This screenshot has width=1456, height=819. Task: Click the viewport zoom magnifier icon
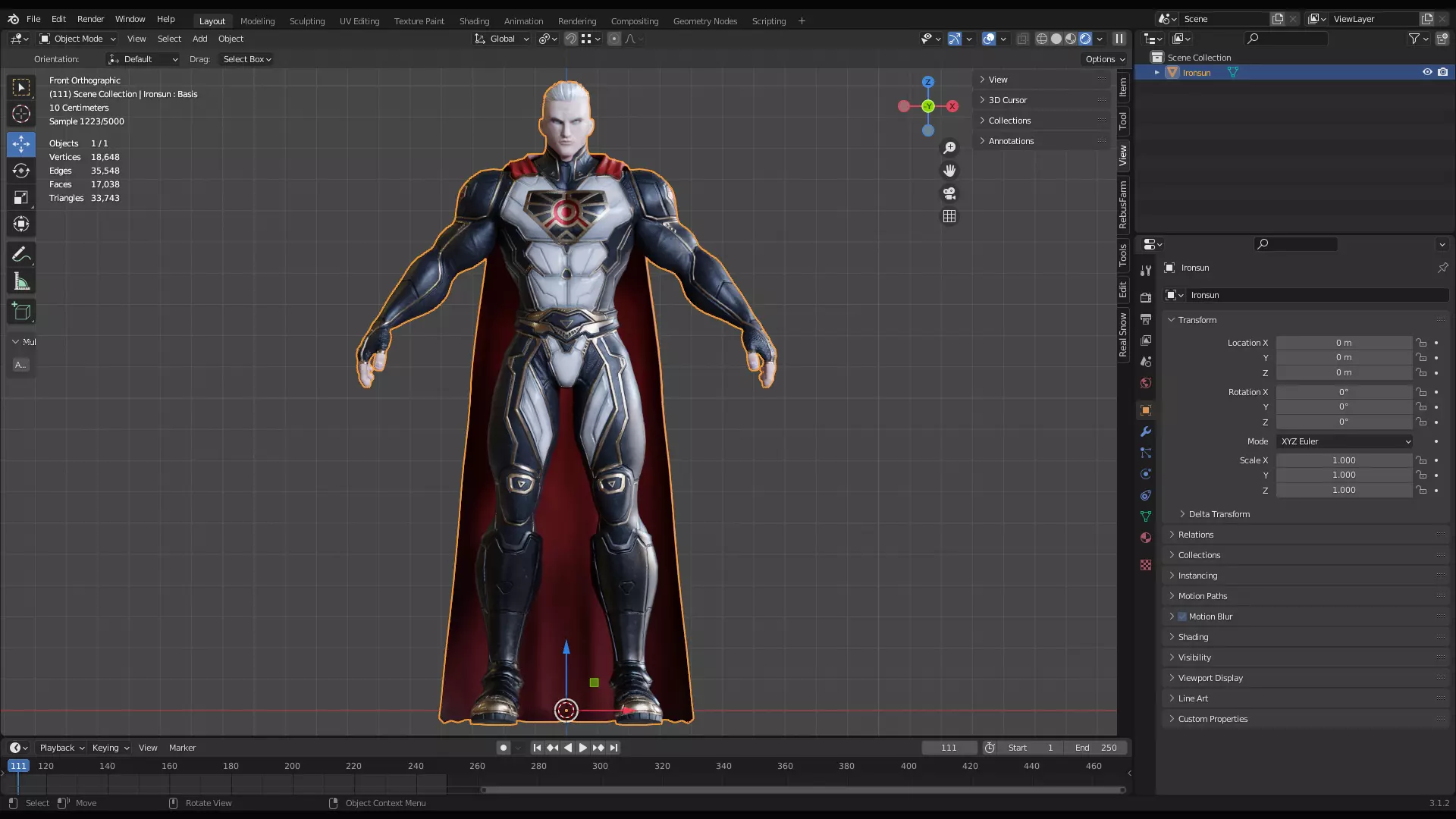[949, 148]
